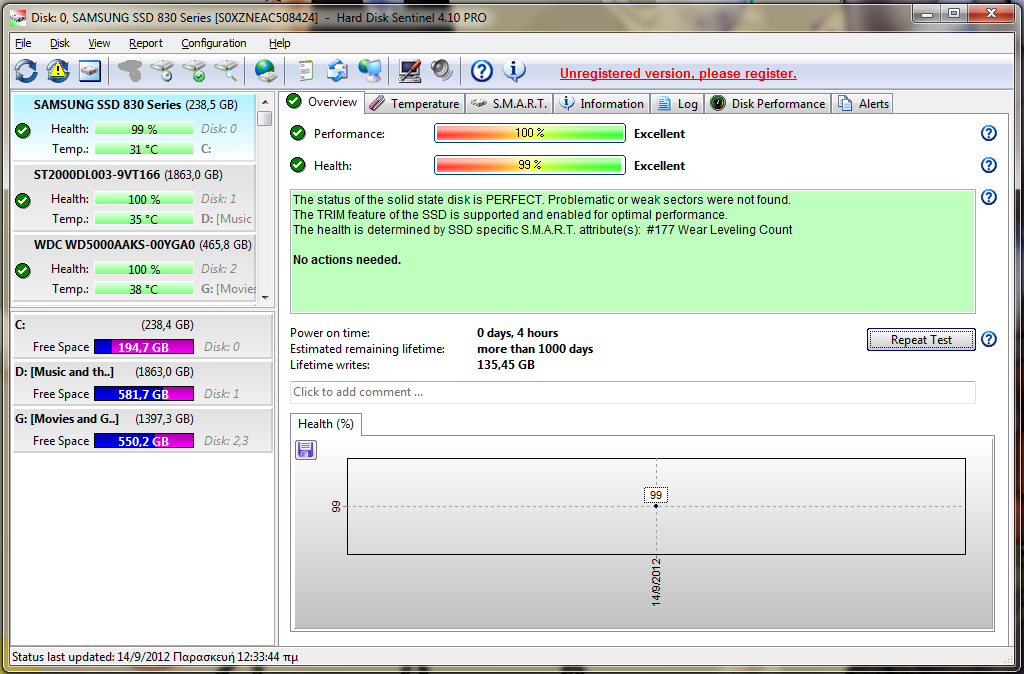Click help icon next to Repeat Test
This screenshot has width=1024, height=674.
[989, 339]
